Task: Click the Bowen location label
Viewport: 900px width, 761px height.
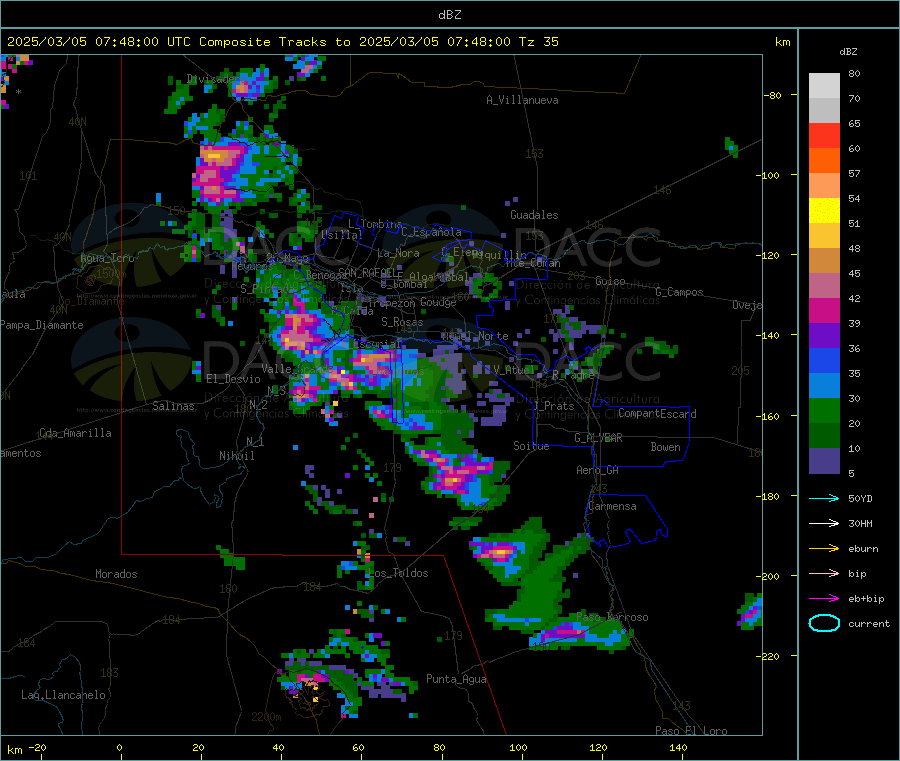Action: tap(665, 447)
